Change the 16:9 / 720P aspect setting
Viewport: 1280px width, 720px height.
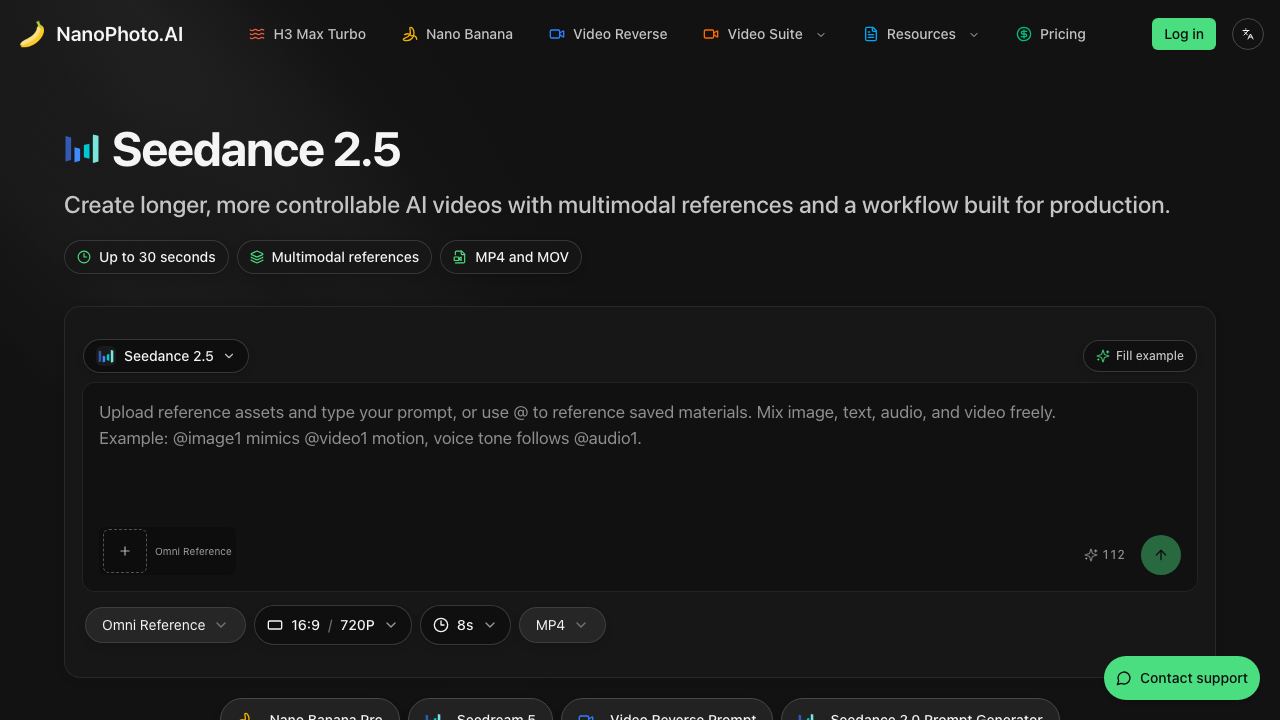(x=333, y=625)
